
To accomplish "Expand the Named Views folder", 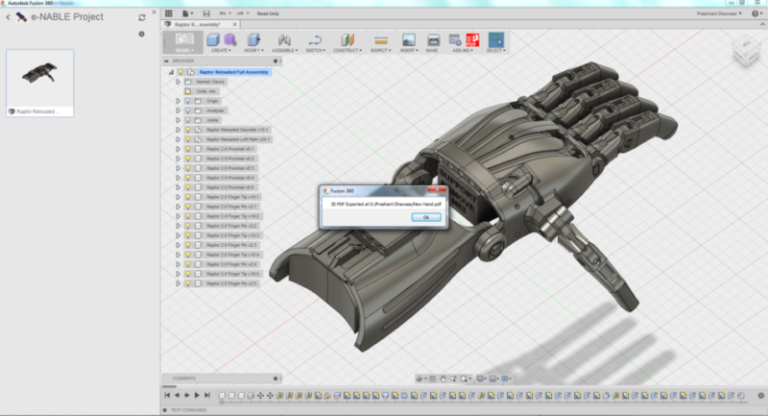I will tap(178, 82).
